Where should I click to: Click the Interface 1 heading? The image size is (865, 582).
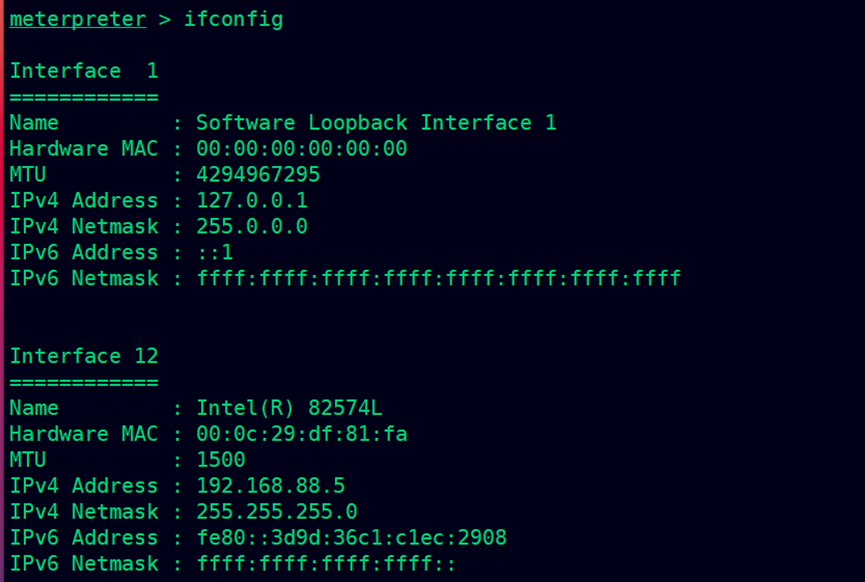(84, 71)
